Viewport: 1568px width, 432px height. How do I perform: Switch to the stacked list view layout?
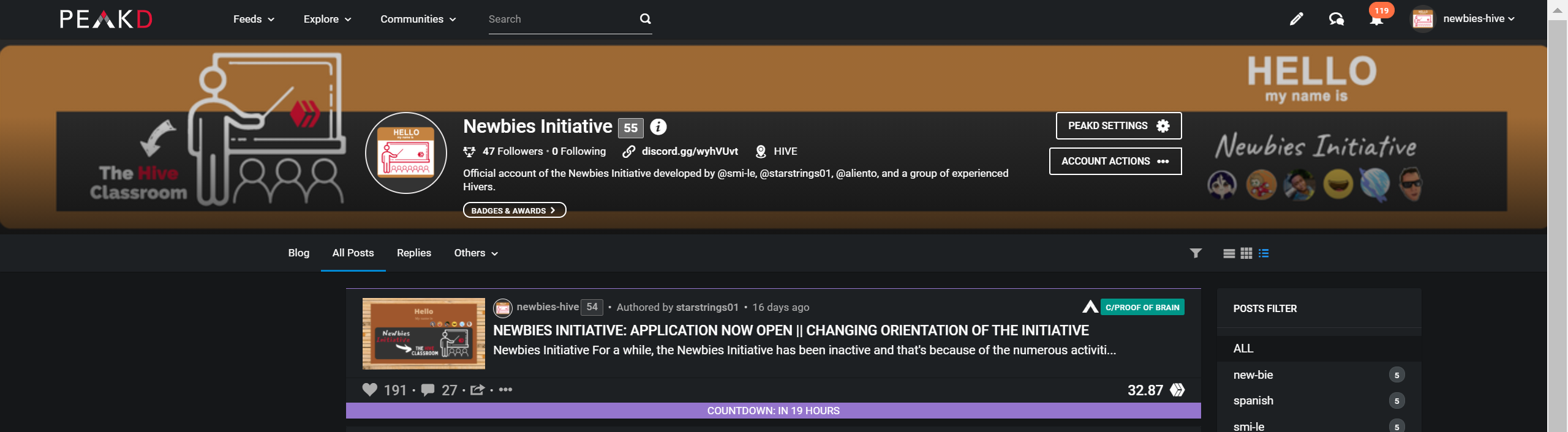1229,253
